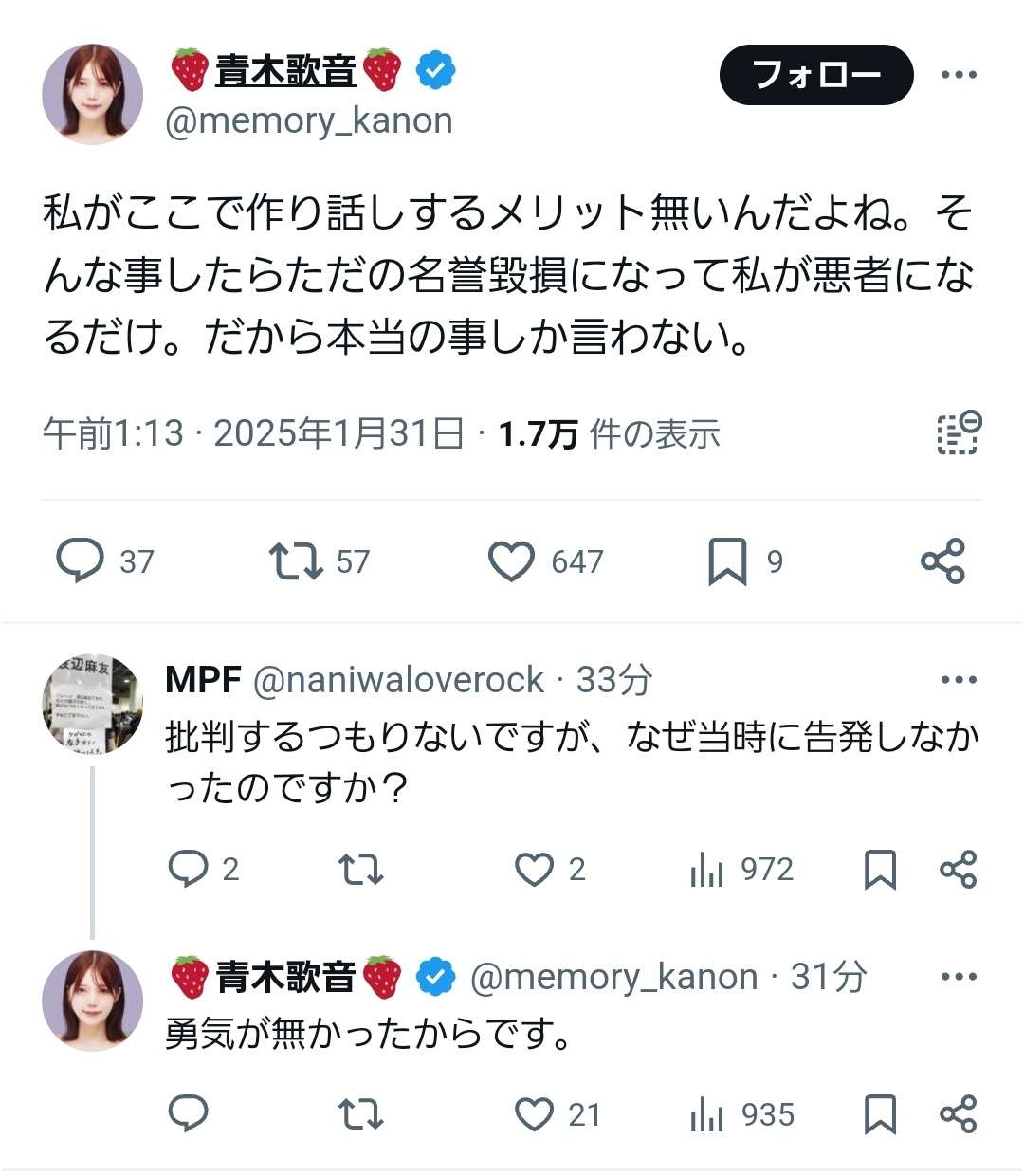Bookmark the main post with 9 bookmarks

(x=727, y=560)
